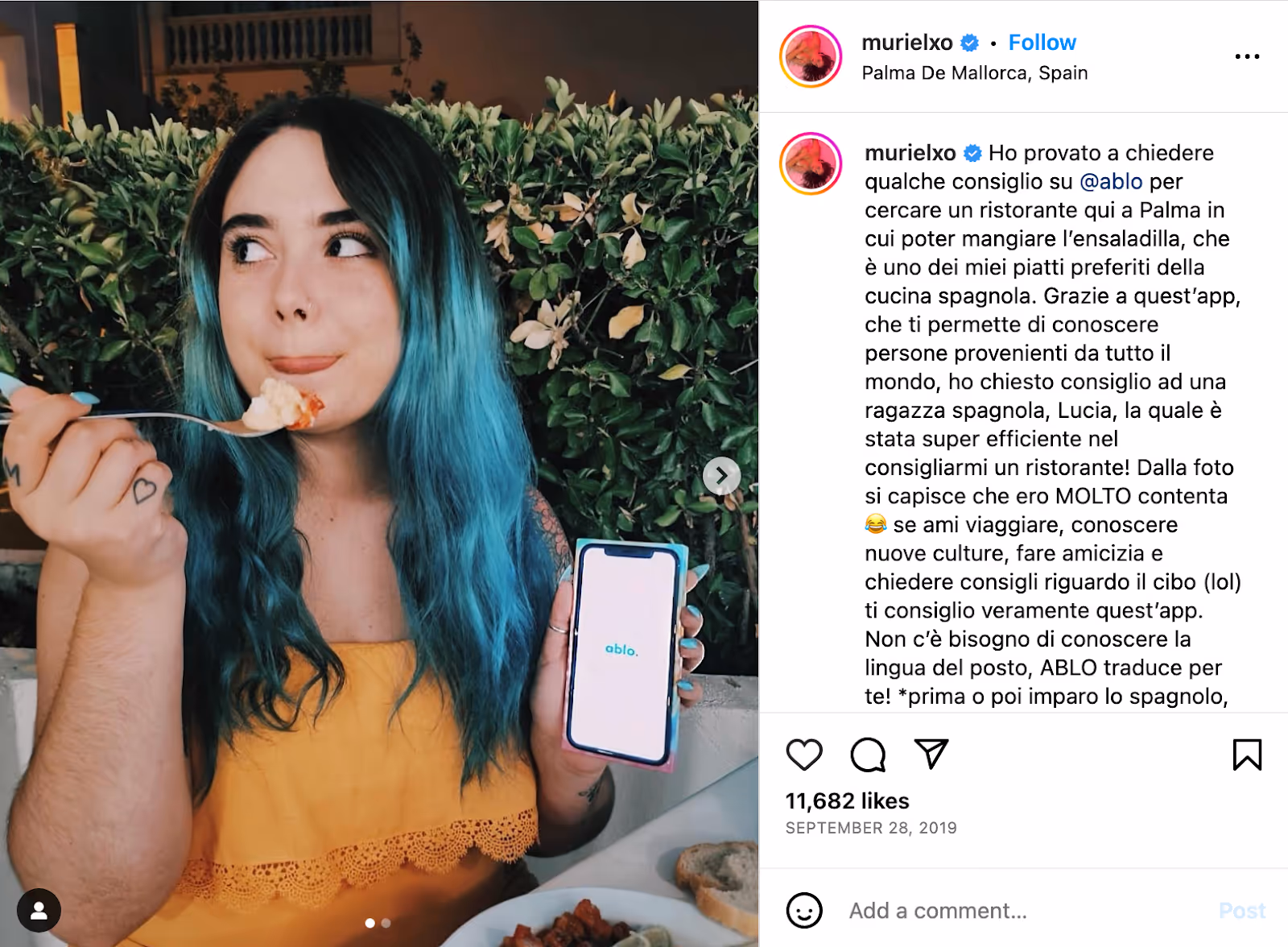Open murielxo profile picture in header

pos(811,56)
